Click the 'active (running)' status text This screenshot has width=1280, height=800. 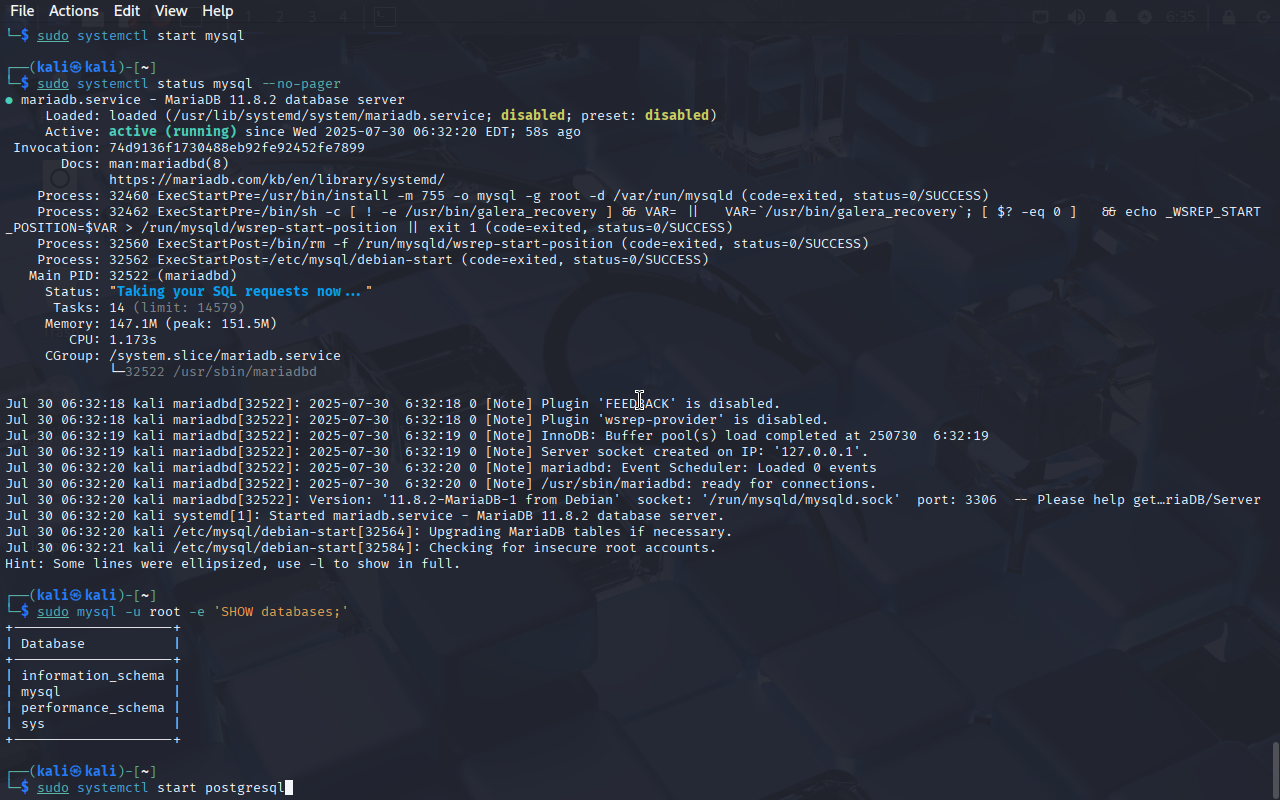click(x=173, y=132)
